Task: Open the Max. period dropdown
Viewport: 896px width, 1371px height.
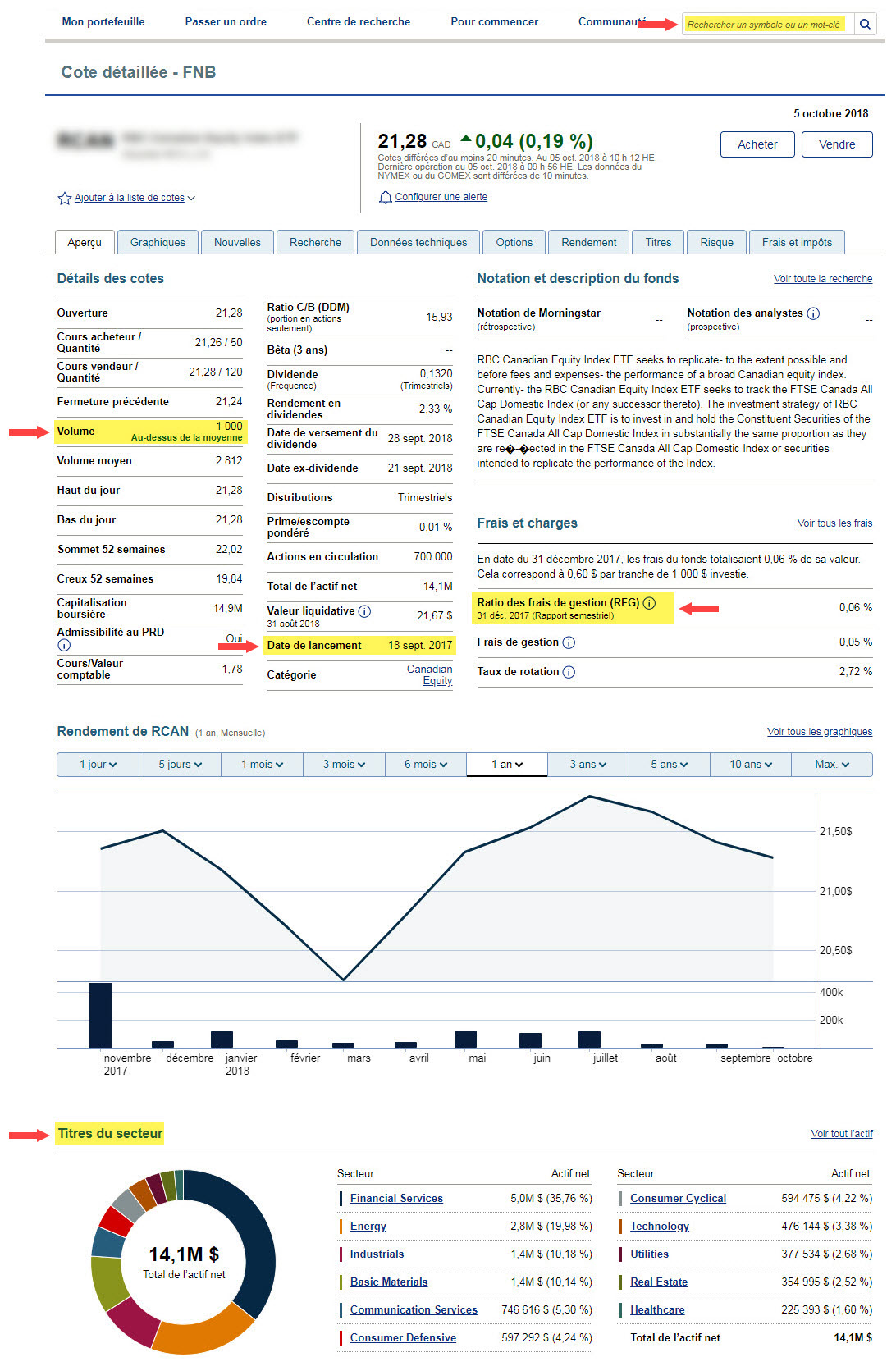Action: (x=831, y=765)
